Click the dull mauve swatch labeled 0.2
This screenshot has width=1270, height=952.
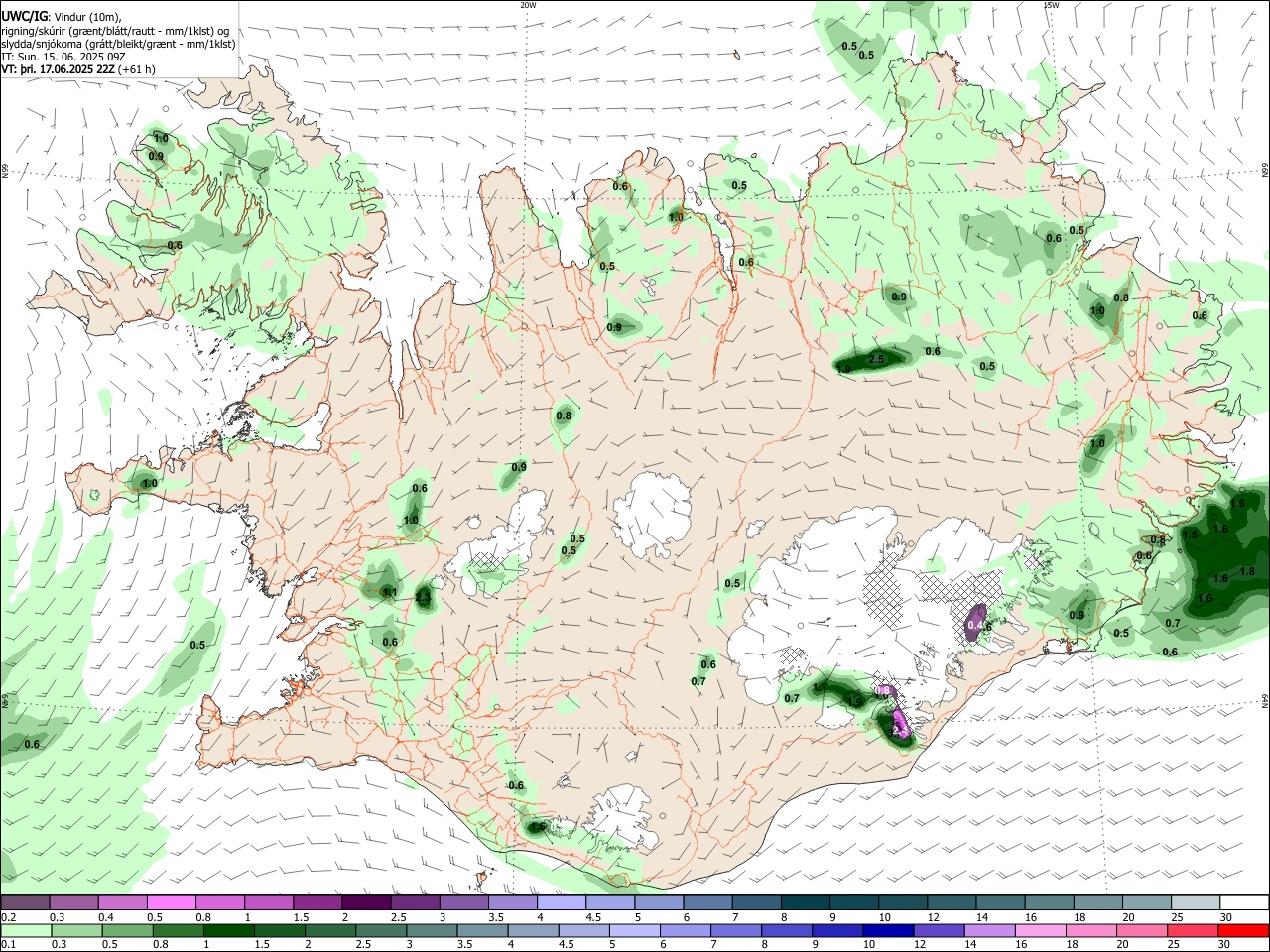(25, 902)
